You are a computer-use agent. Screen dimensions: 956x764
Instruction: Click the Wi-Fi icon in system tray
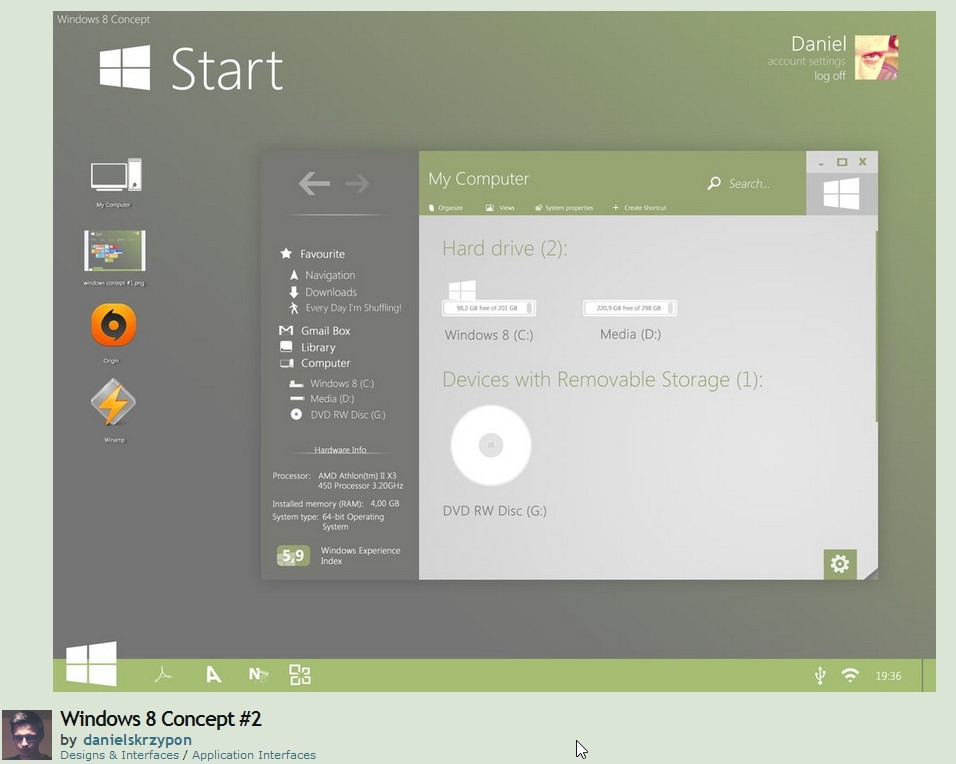tap(850, 675)
